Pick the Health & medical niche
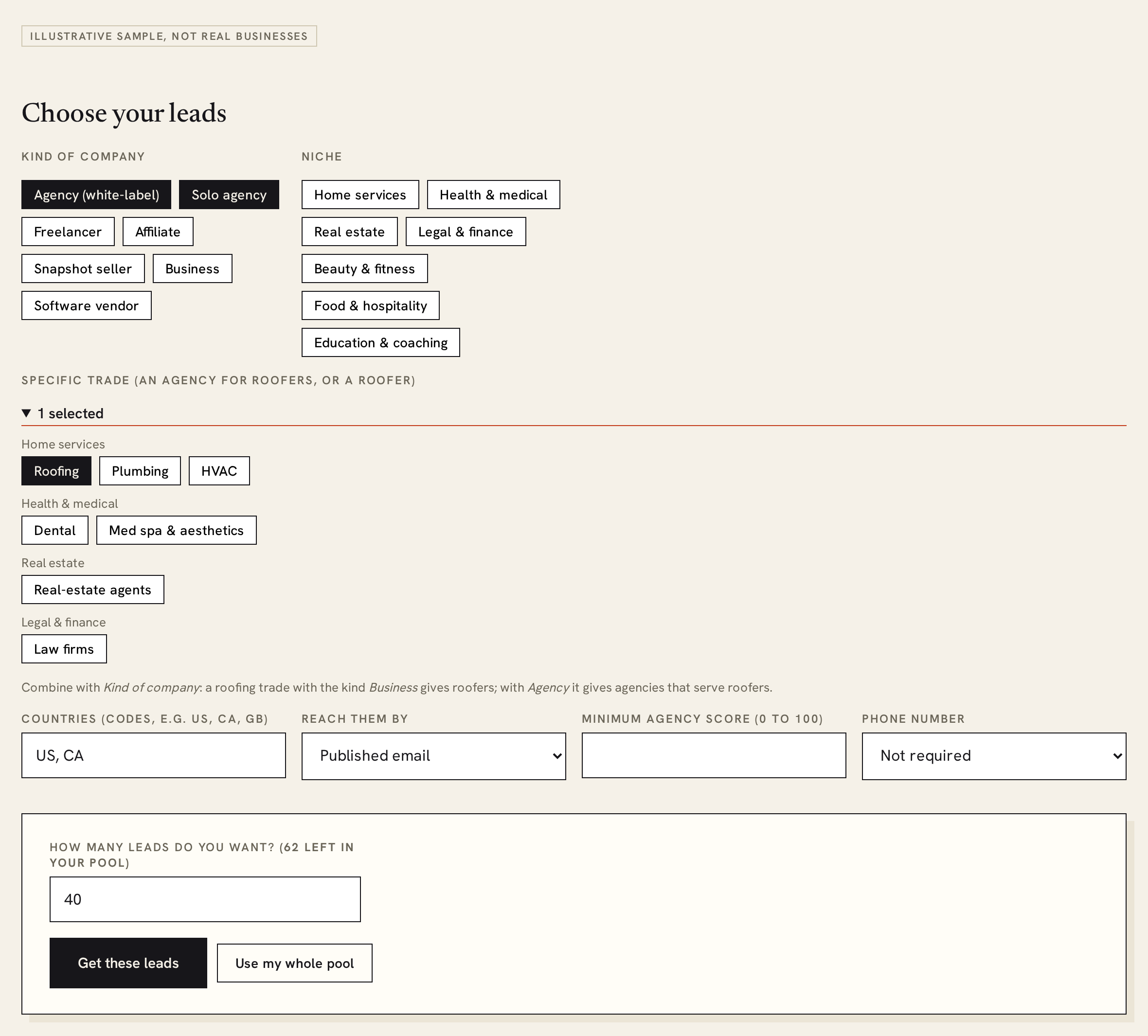The height and width of the screenshot is (1036, 1148). (493, 195)
